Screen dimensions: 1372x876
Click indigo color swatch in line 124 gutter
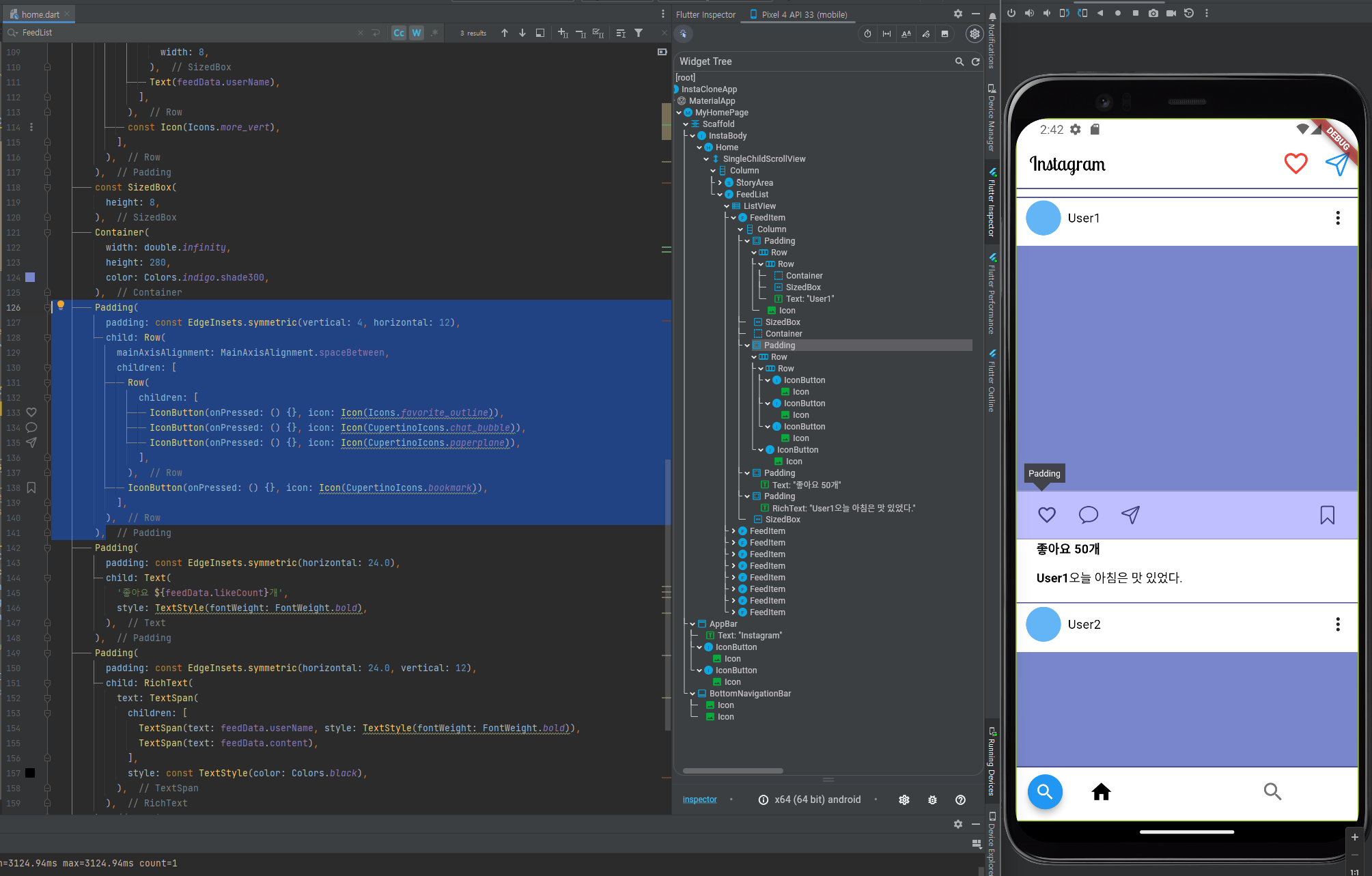pos(30,277)
